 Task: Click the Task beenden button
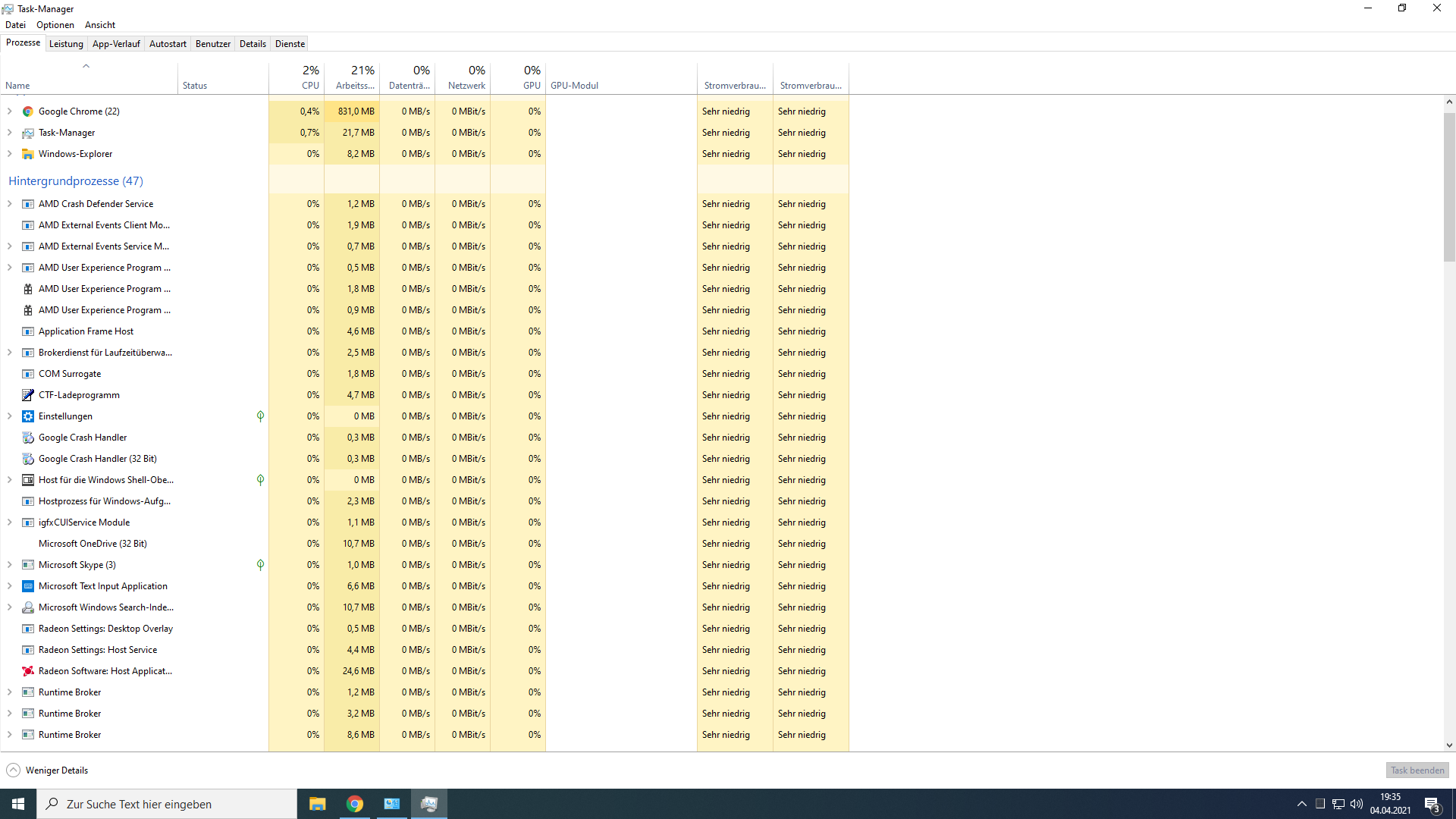click(1417, 770)
